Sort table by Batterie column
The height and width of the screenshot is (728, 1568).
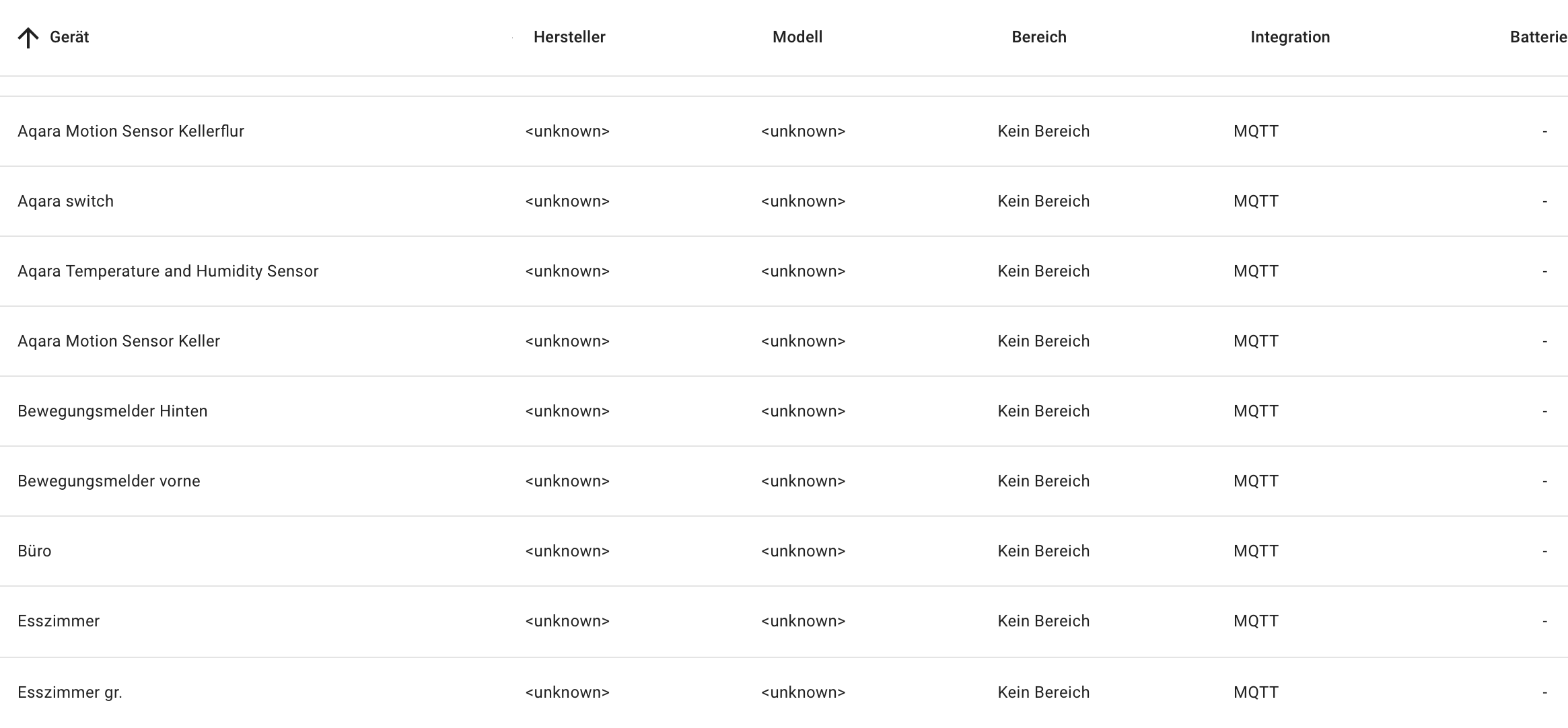(1538, 37)
